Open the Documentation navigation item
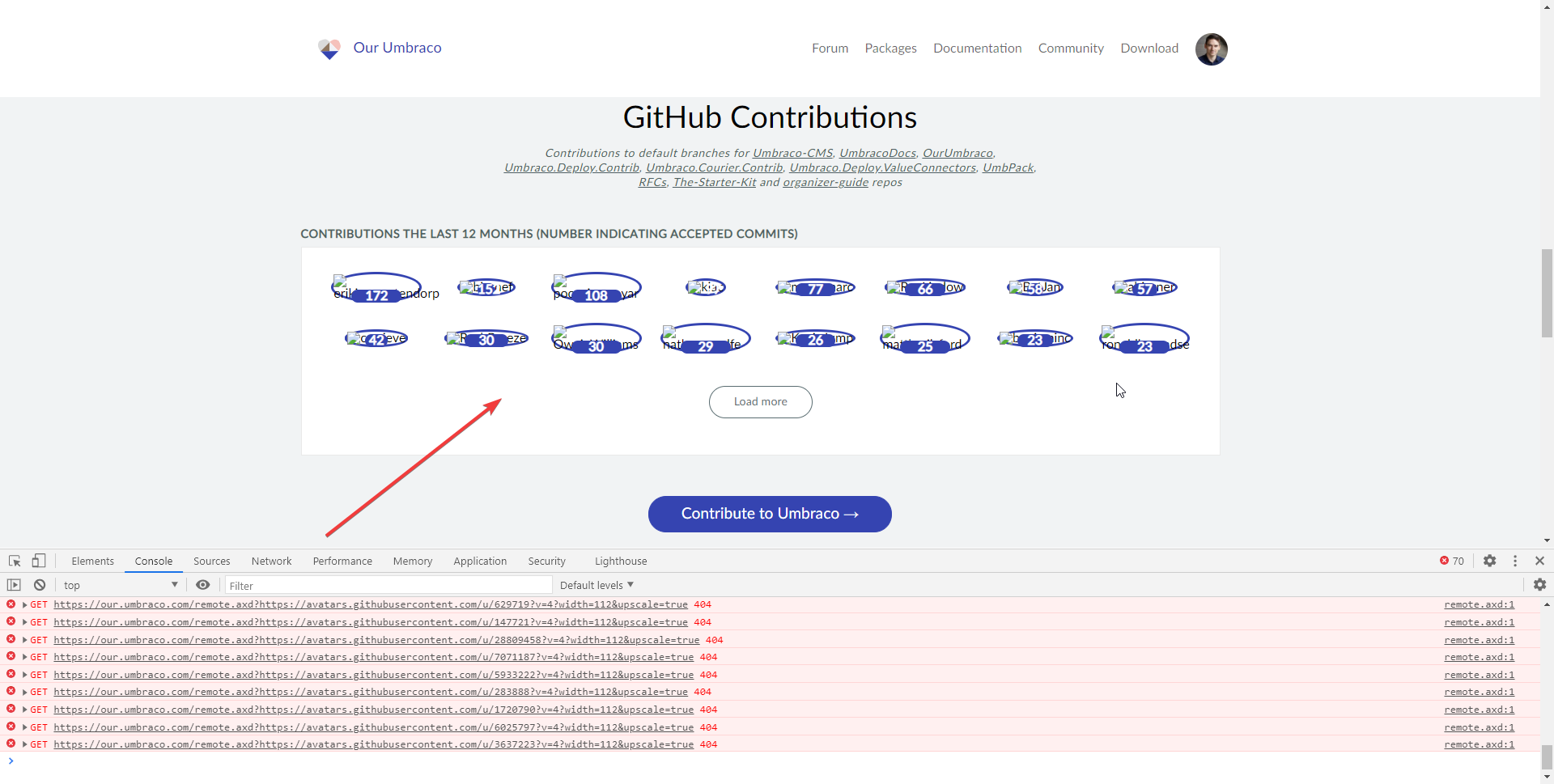This screenshot has width=1554, height=784. (977, 48)
